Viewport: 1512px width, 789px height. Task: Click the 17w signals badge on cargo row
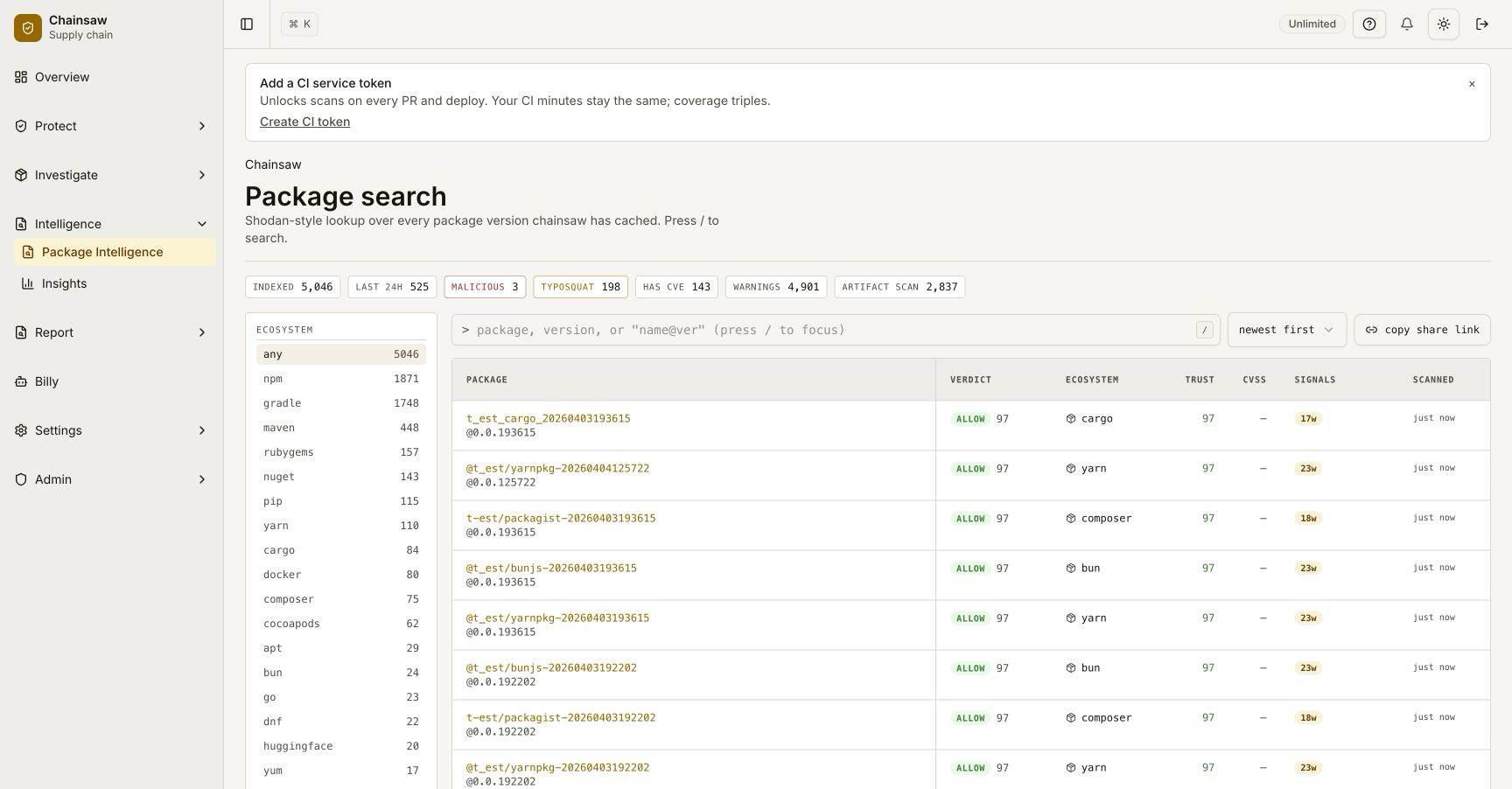[x=1308, y=419]
